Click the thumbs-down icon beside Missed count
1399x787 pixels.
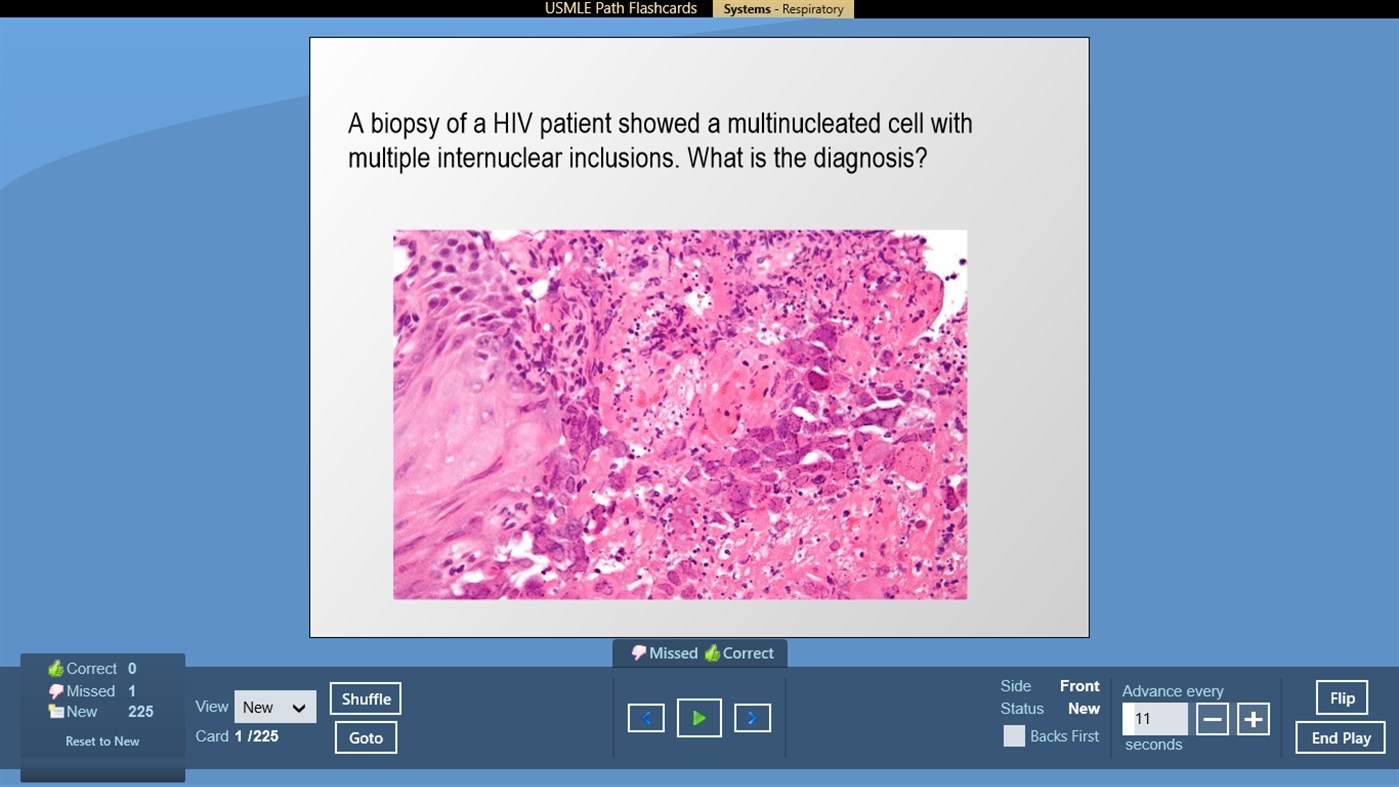tap(56, 690)
